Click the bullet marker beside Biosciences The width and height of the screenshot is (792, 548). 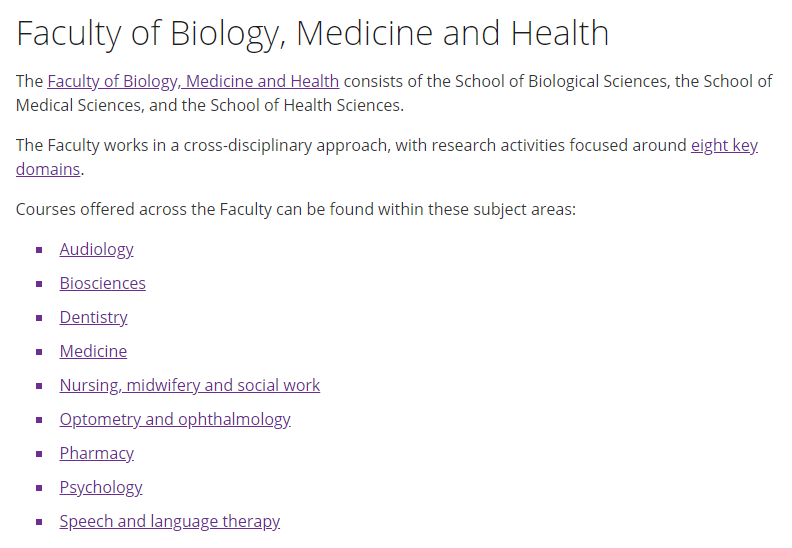39,284
